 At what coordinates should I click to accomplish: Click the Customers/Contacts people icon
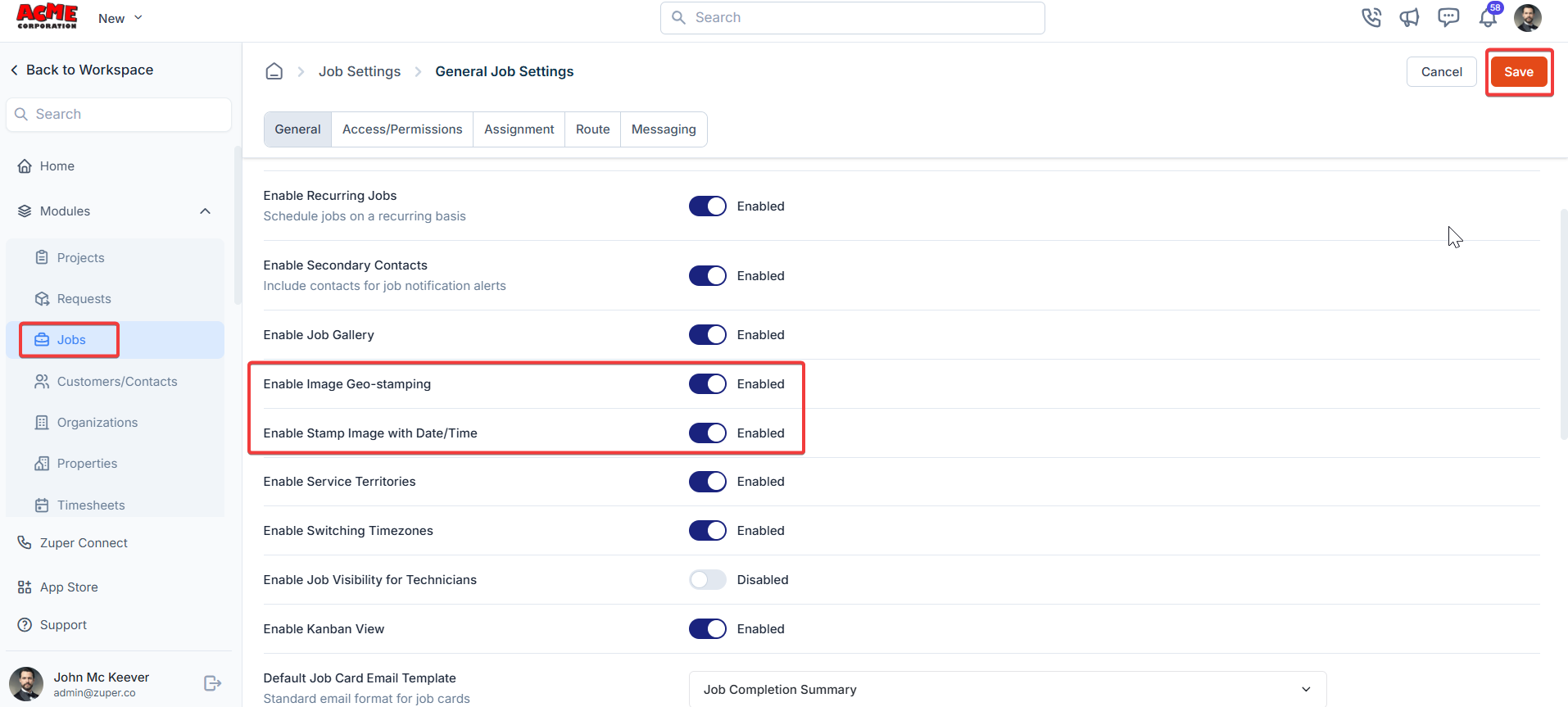42,382
